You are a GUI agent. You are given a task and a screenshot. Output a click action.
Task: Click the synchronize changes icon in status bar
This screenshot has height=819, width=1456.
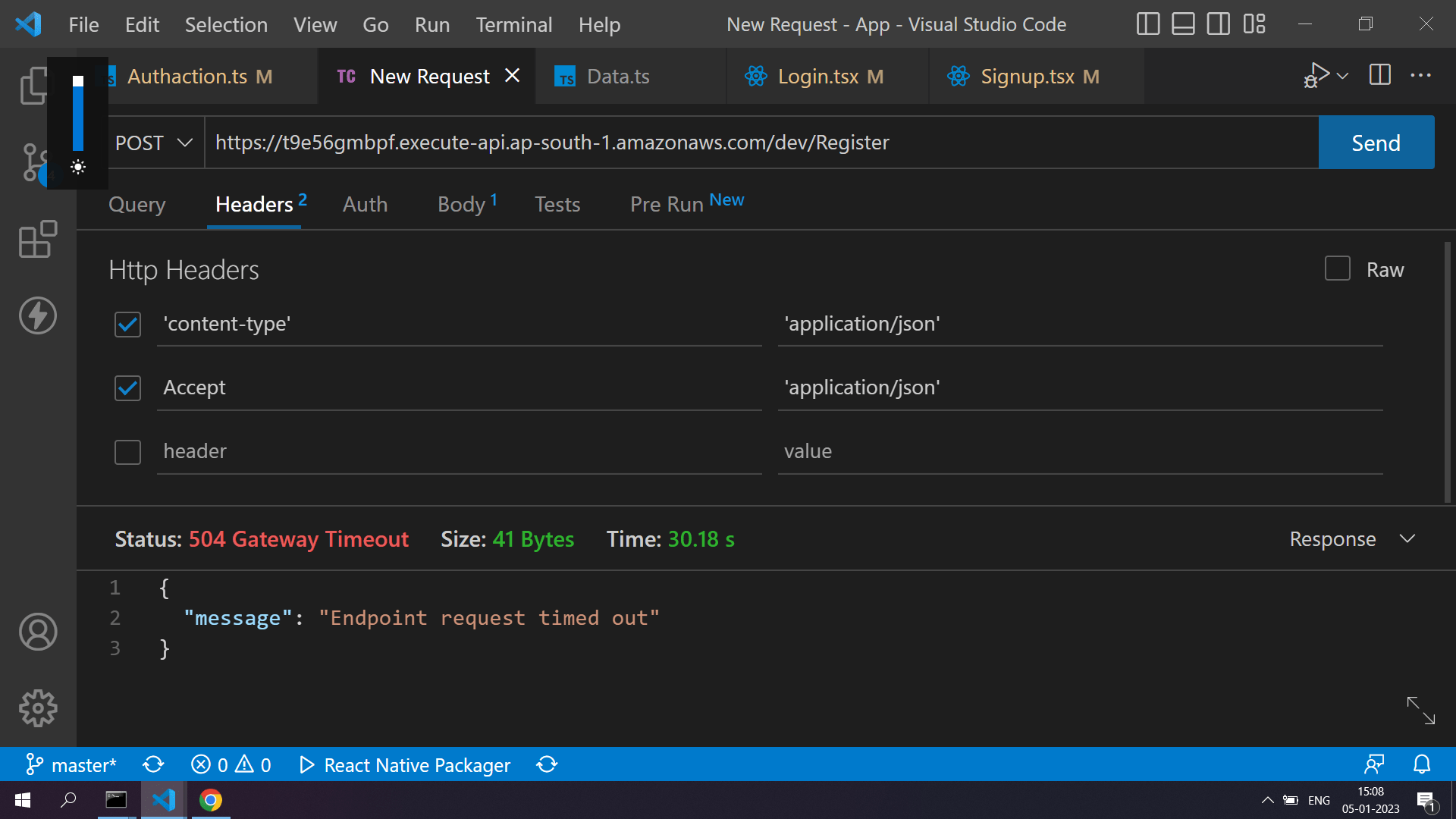(x=153, y=764)
